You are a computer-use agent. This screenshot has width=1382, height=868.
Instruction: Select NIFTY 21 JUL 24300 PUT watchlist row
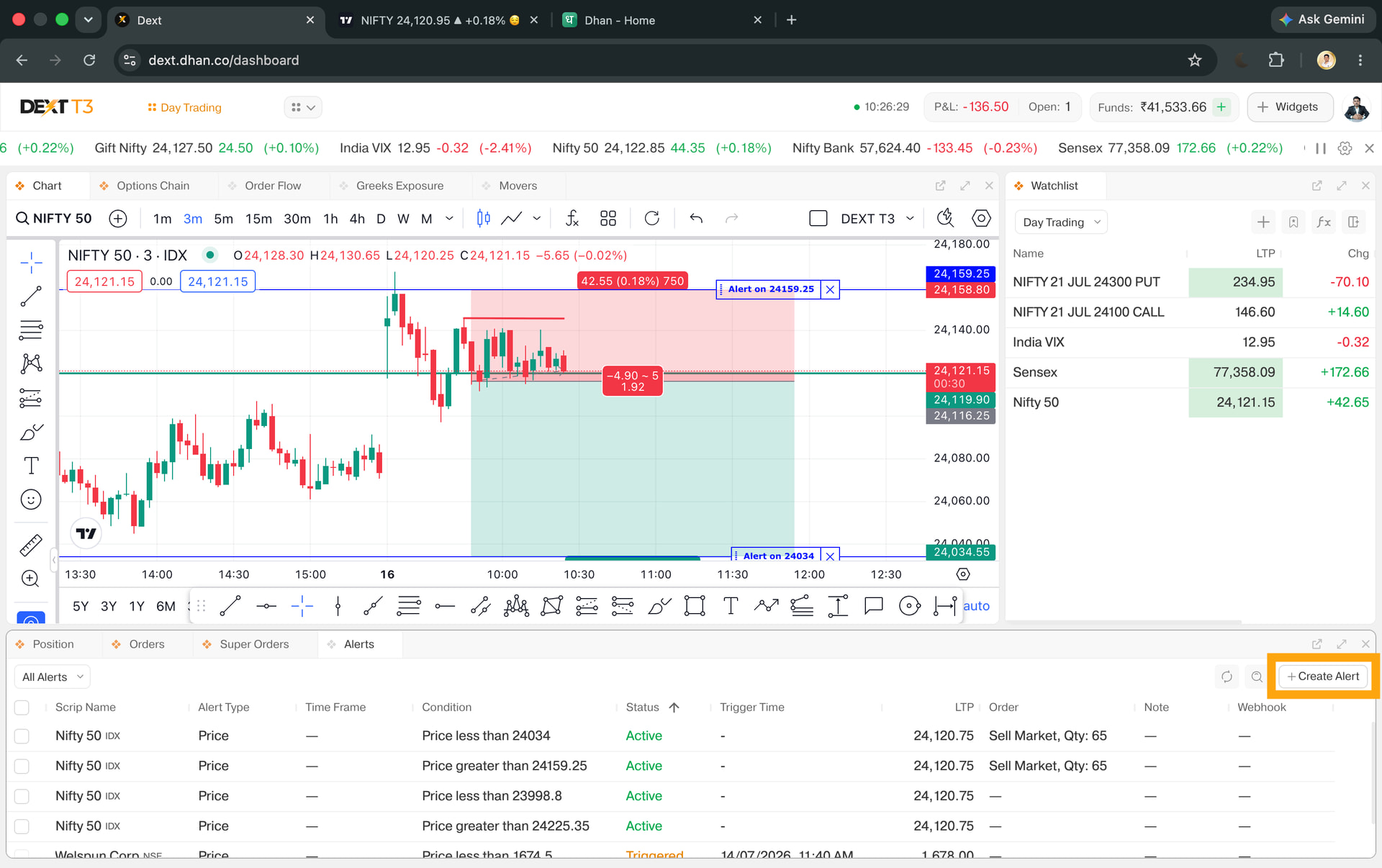1191,282
